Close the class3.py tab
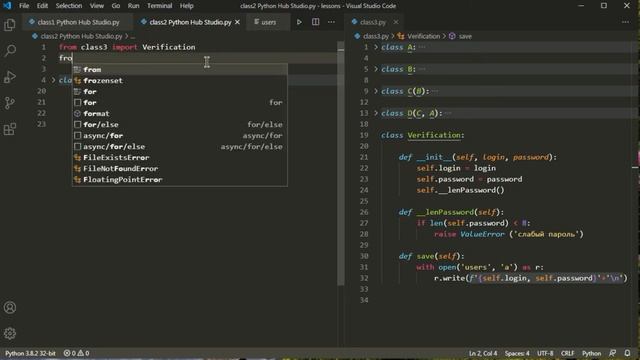 [x=396, y=22]
